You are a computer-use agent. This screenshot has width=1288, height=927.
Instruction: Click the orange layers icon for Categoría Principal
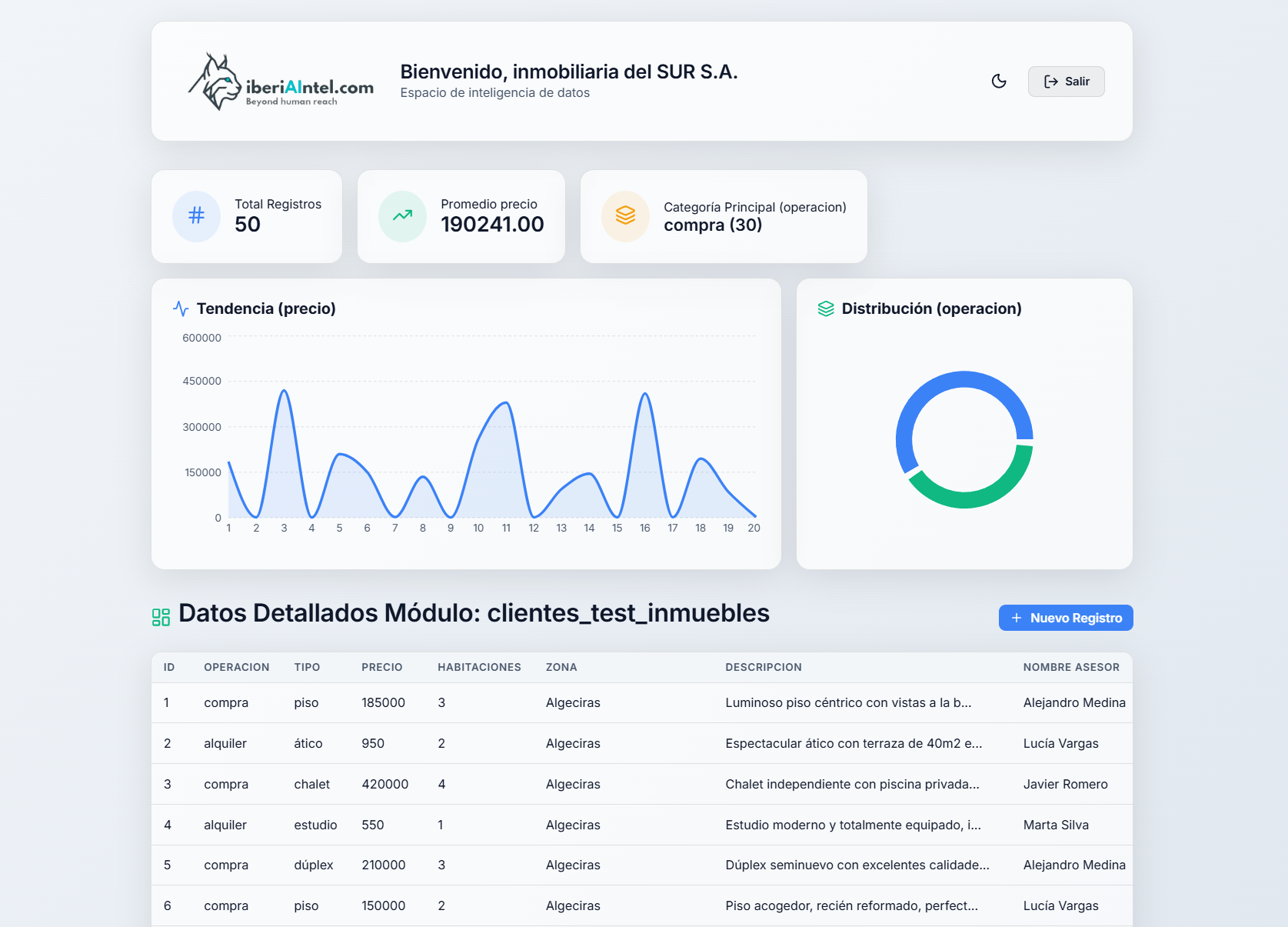pyautogui.click(x=626, y=216)
